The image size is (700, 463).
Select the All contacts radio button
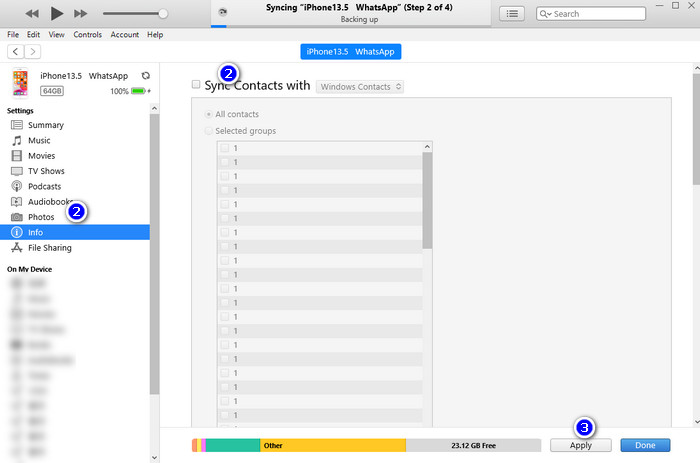(x=208, y=114)
